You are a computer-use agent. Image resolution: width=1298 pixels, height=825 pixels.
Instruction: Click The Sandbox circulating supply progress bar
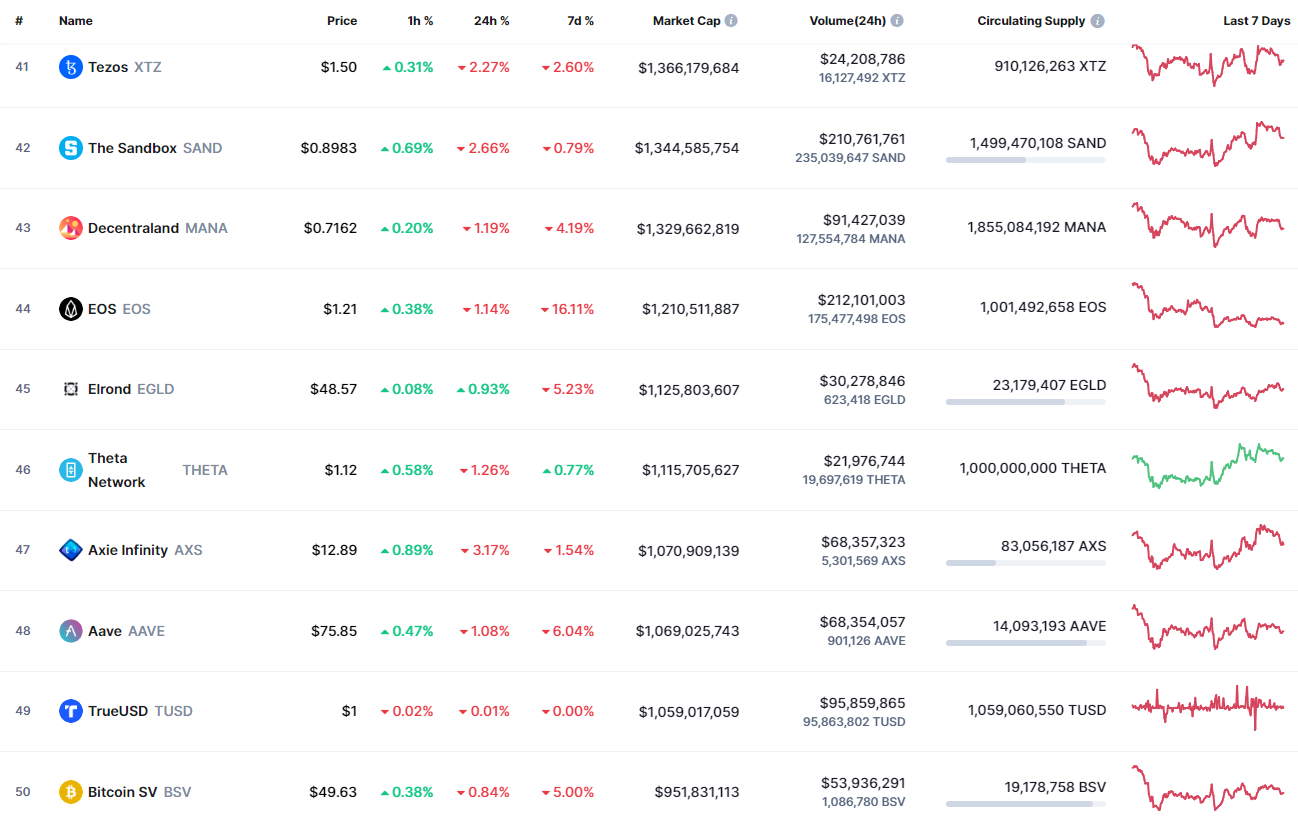point(1026,160)
